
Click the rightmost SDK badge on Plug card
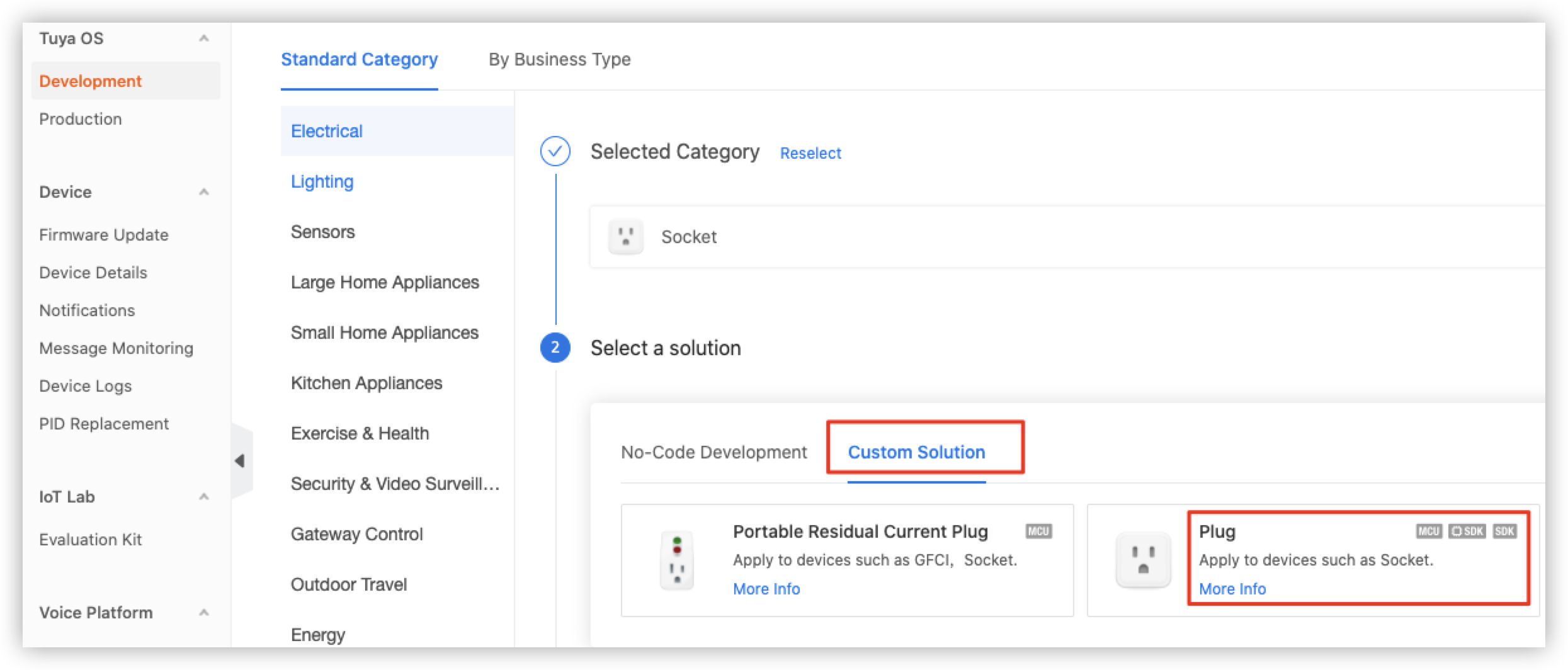click(1504, 531)
